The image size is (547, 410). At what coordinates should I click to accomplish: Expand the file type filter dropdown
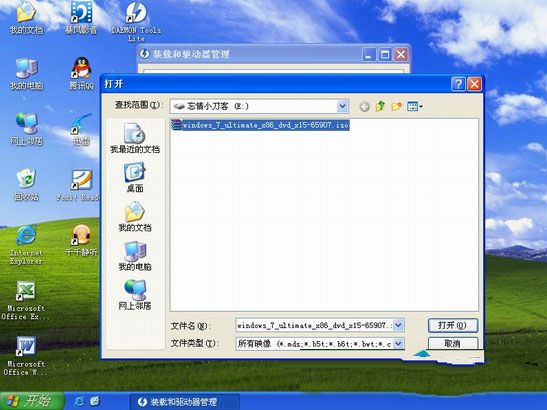click(399, 343)
